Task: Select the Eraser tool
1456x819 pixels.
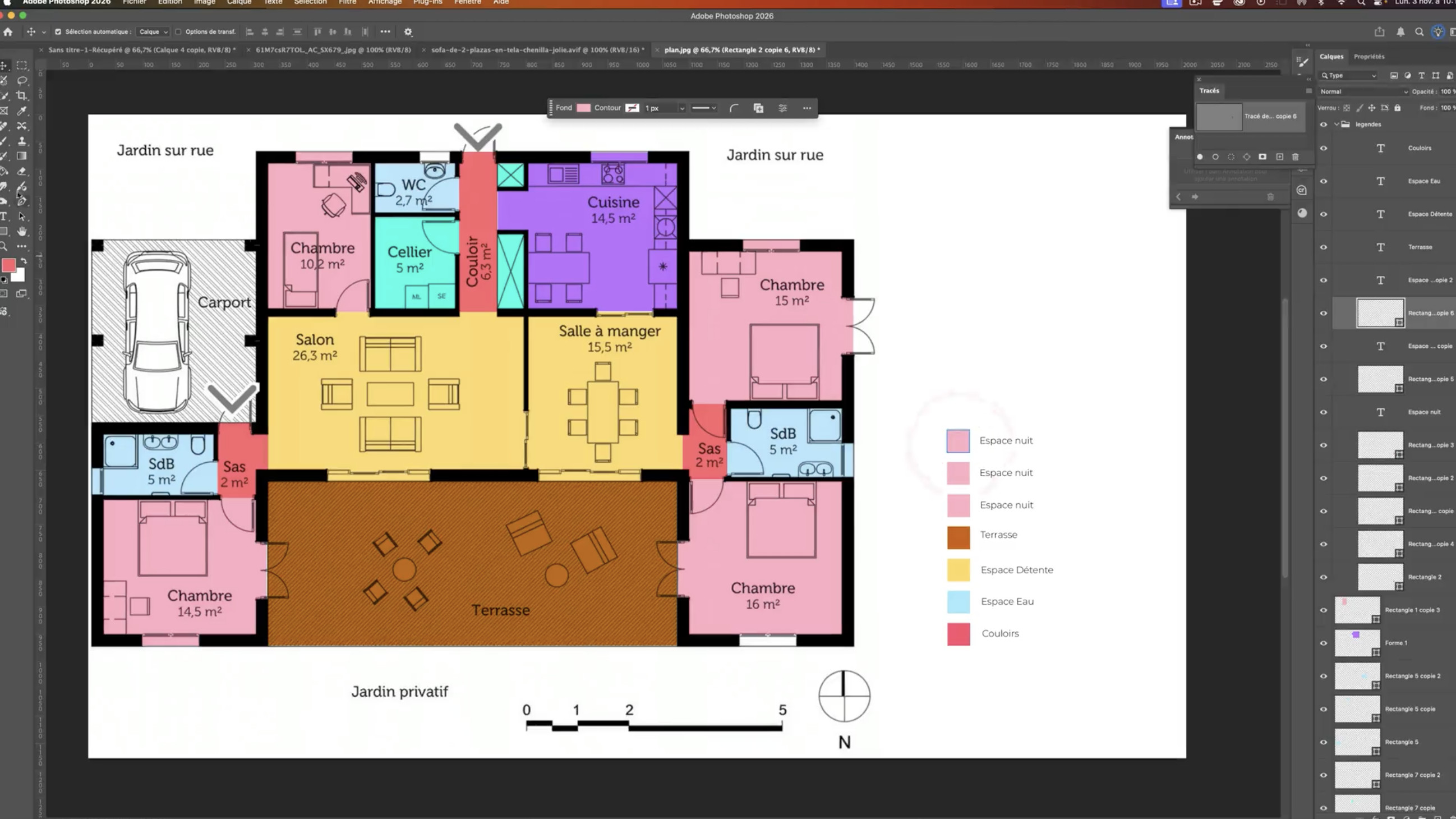Action: click(21, 171)
